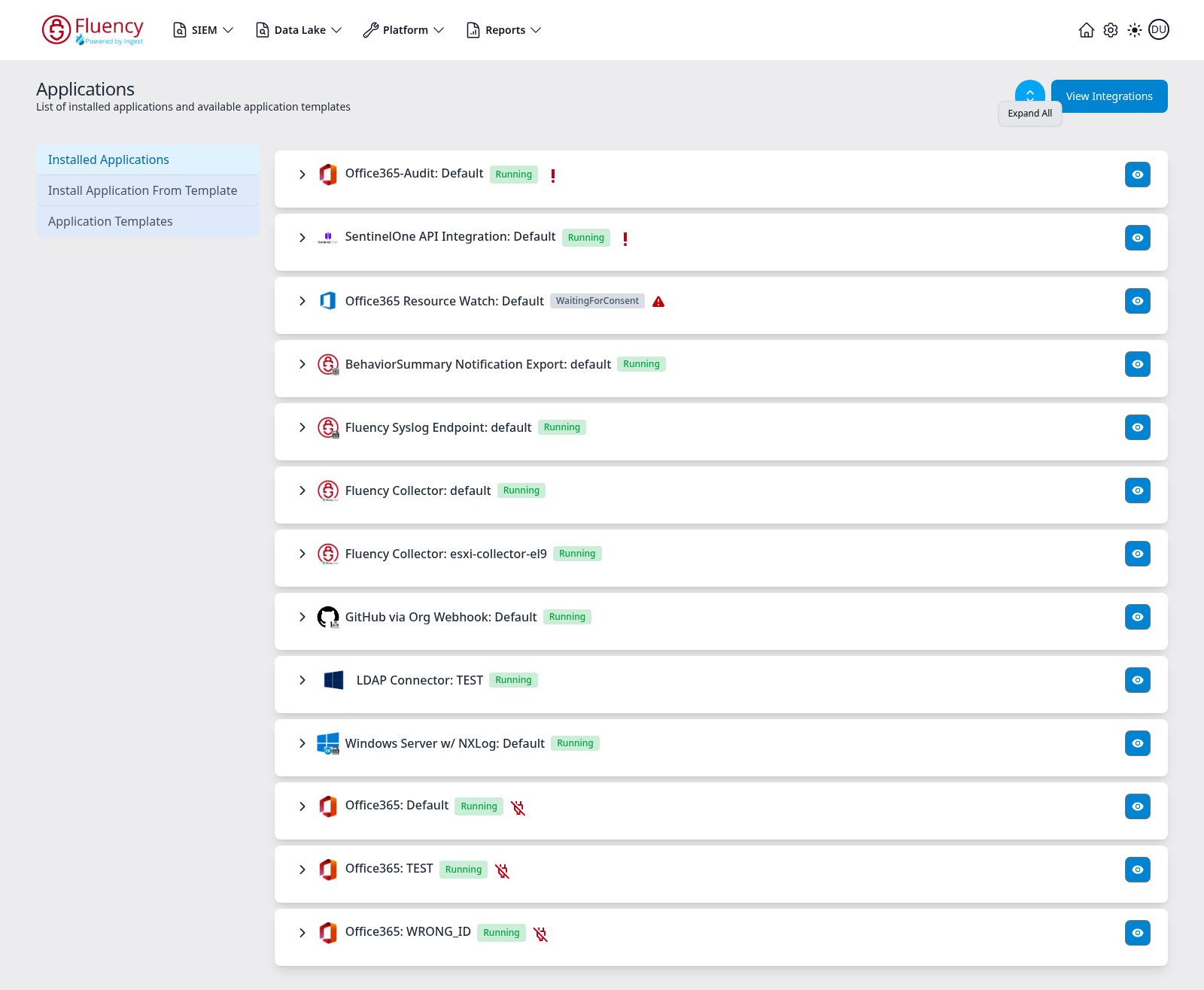This screenshot has height=990, width=1204.
Task: Open the DU user avatar menu
Action: pos(1159,30)
